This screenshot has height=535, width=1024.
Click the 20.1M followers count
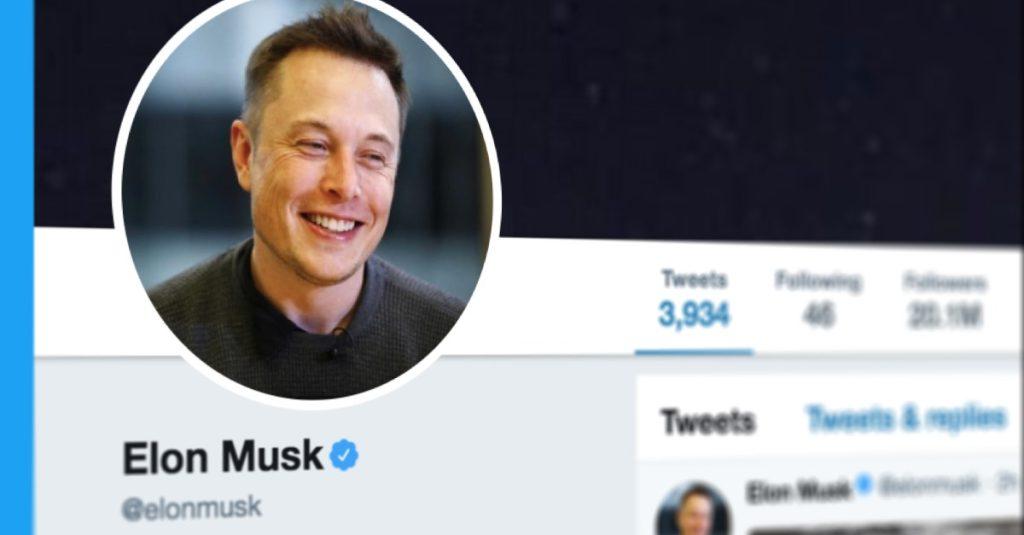[945, 317]
